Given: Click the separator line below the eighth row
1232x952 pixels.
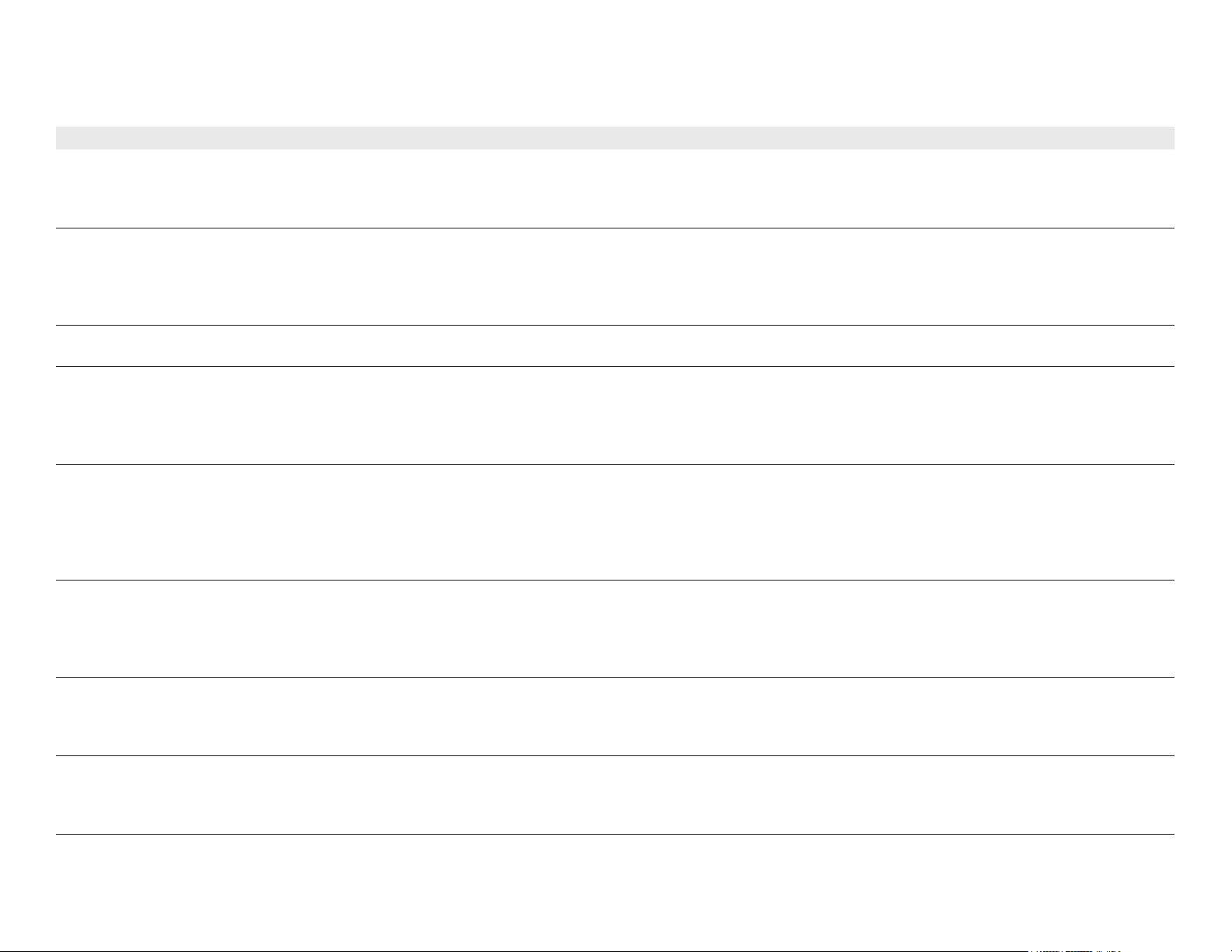Looking at the screenshot, I should pyautogui.click(x=615, y=835).
